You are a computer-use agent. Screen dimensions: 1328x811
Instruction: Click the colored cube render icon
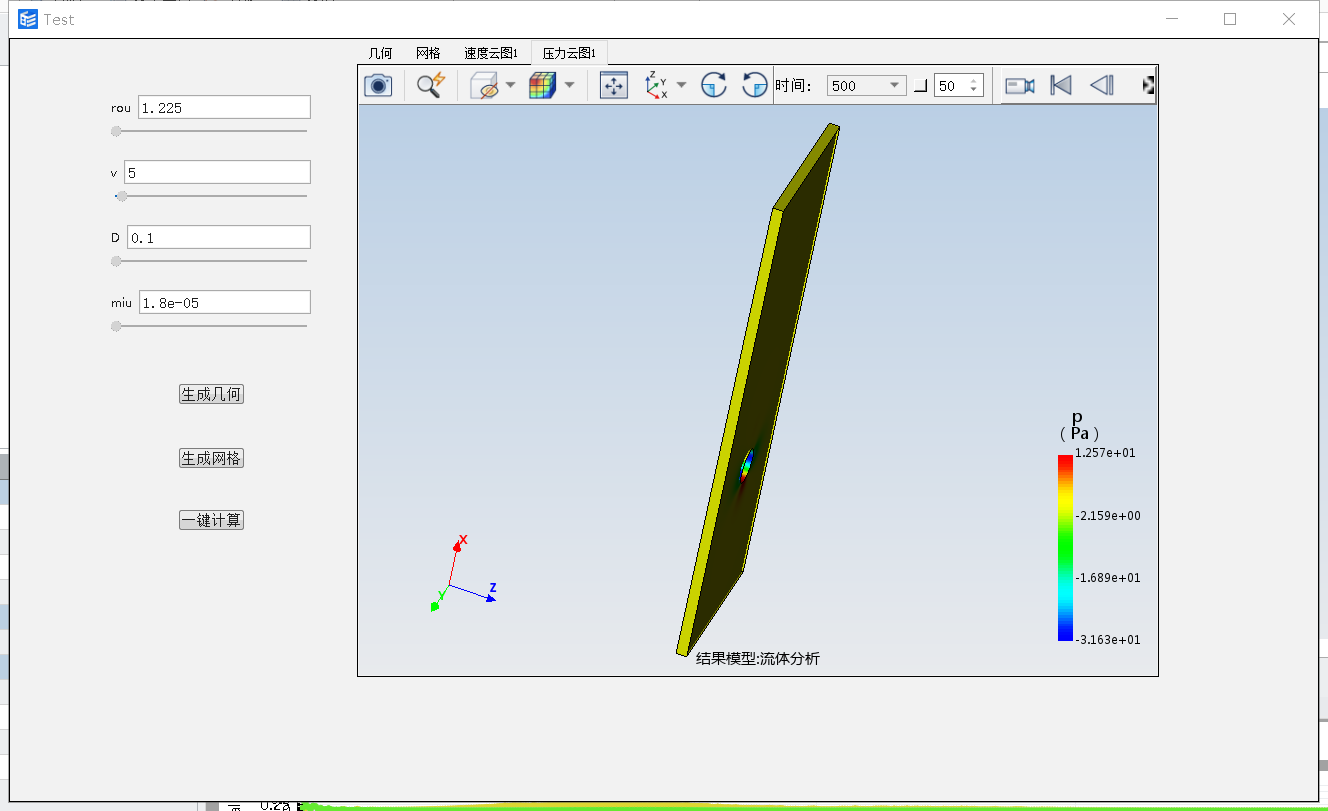coord(542,86)
